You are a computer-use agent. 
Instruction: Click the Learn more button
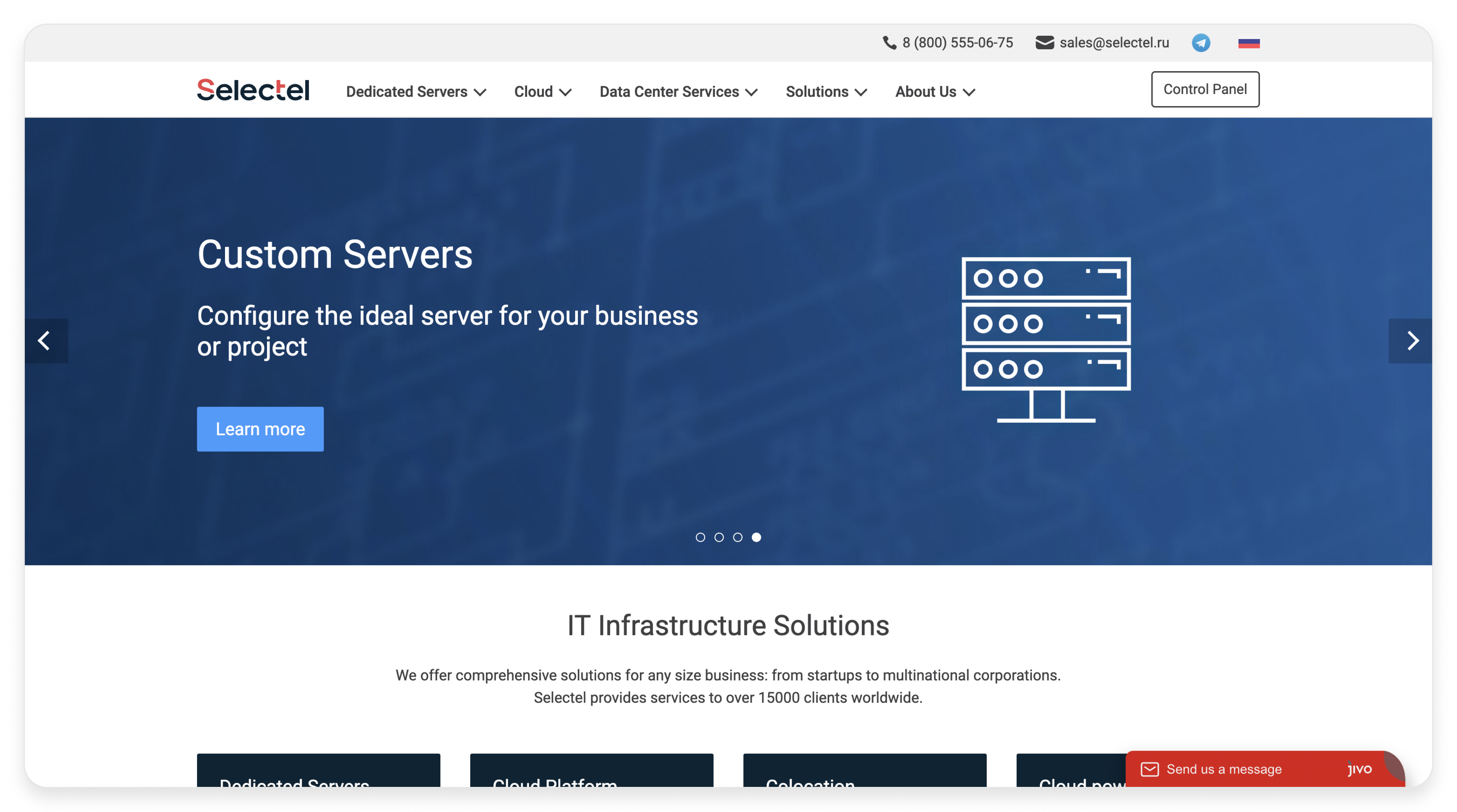(x=260, y=429)
